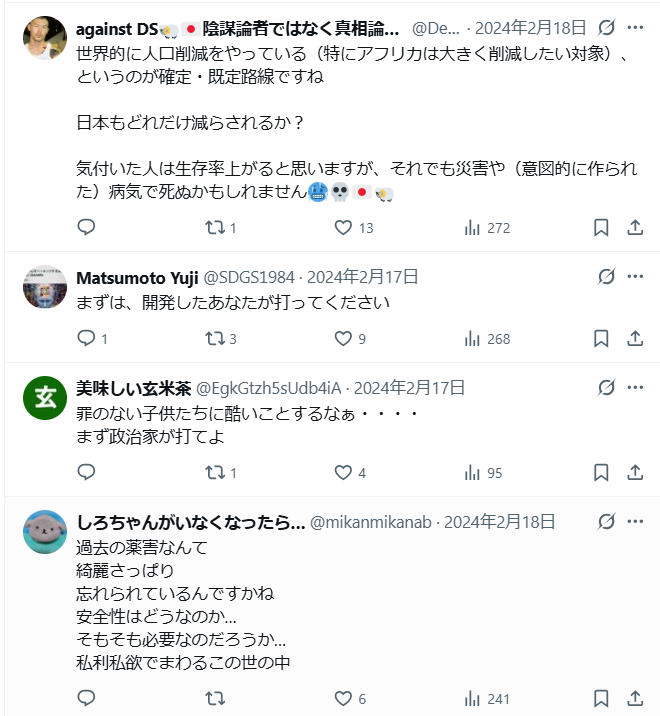
Task: Open Matsumoto Yuji's profile name link
Action: point(137,277)
